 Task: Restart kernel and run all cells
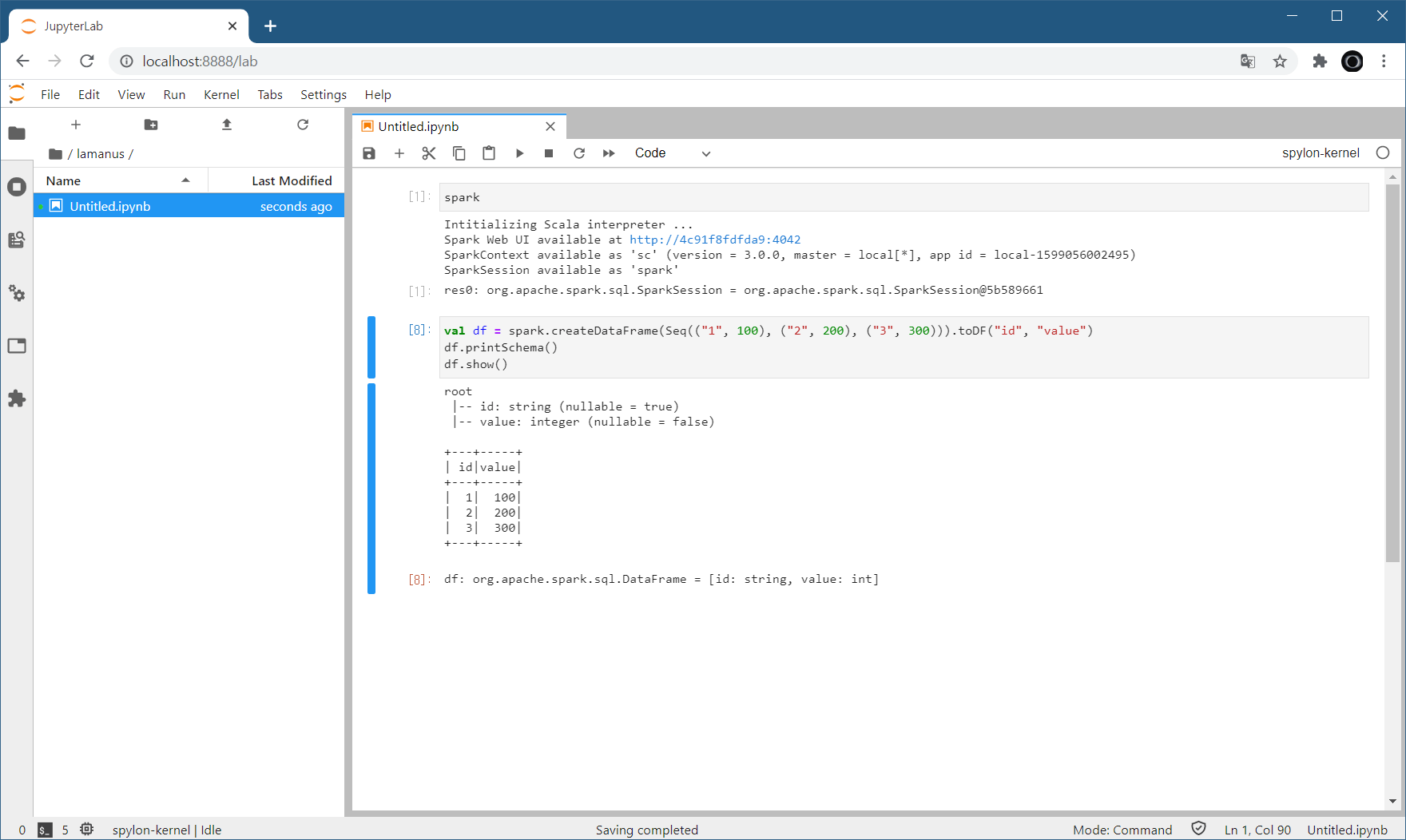tap(609, 153)
